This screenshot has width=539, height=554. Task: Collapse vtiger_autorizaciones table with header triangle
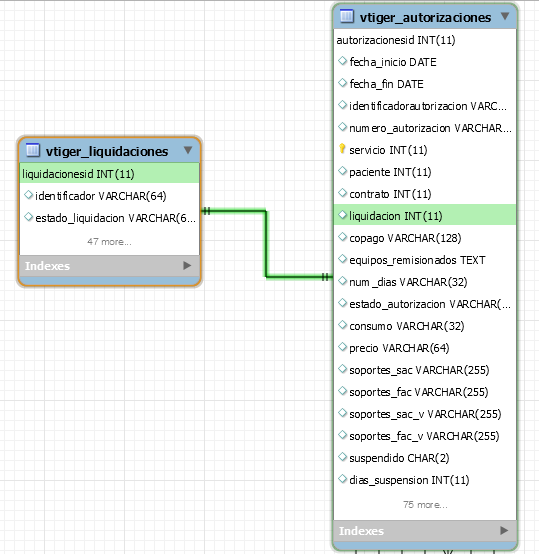click(x=505, y=16)
